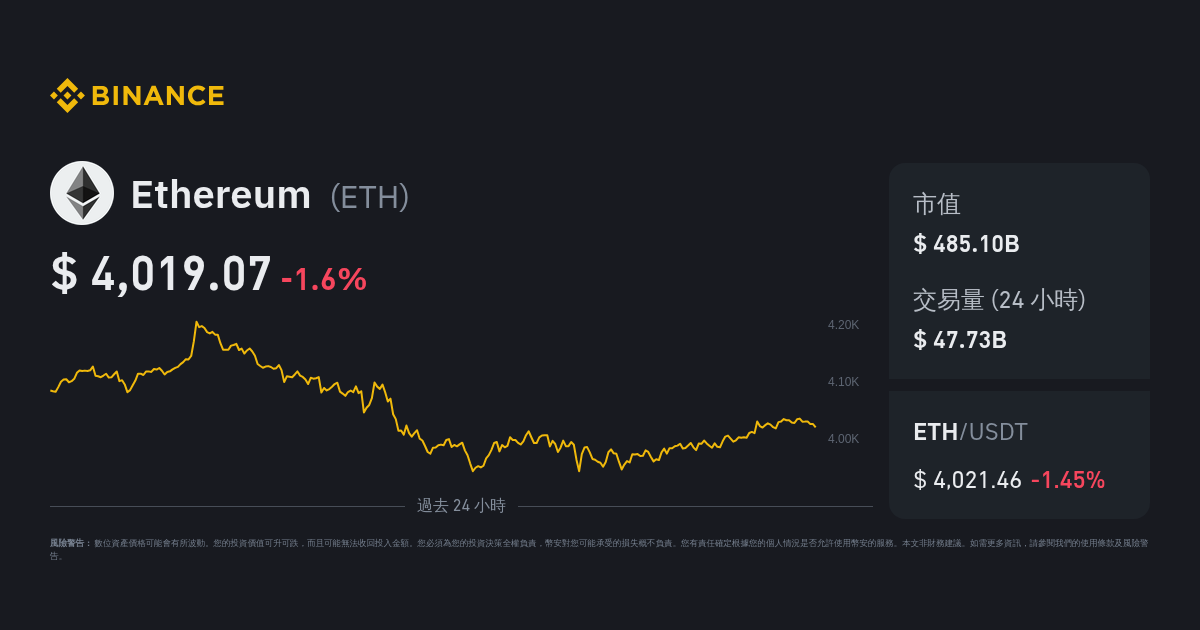Click the Ethereum coin logo icon
This screenshot has height=630, width=1200.
[82, 193]
